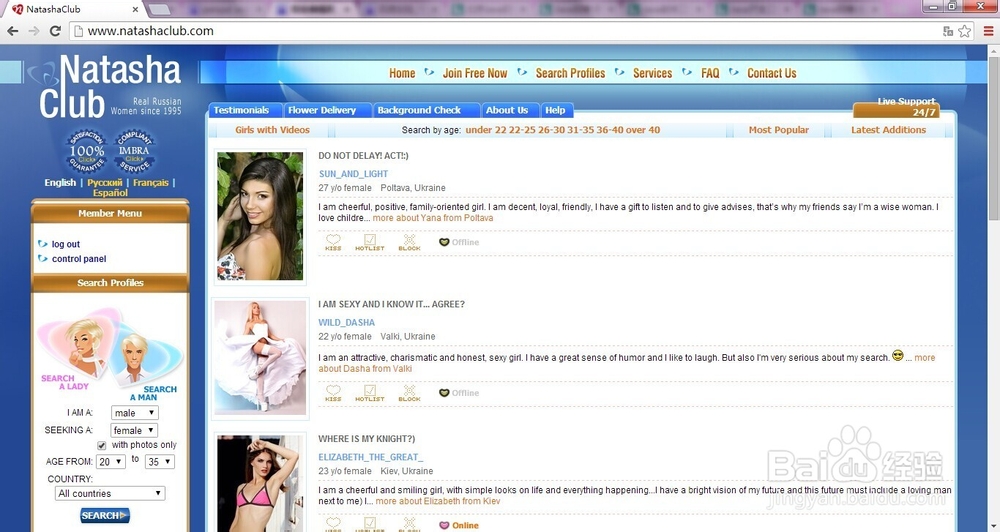The image size is (1000, 532).
Task: Open the AGE FROM dropdown showing 20
Action: [x=110, y=462]
